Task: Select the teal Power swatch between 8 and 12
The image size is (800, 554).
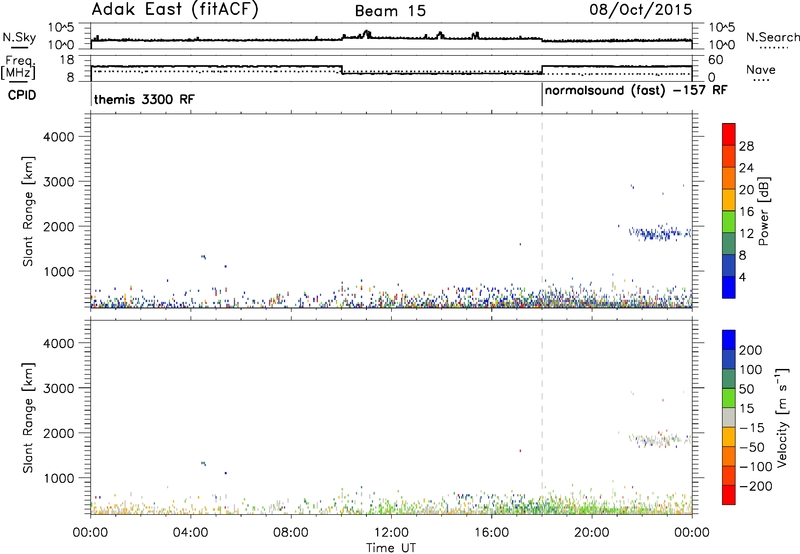Action: point(729,244)
